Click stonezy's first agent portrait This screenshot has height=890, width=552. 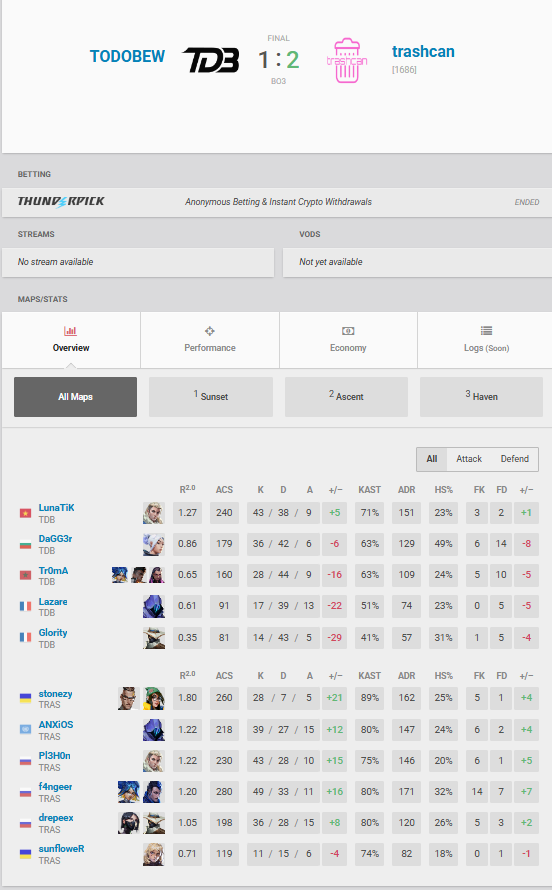click(x=129, y=699)
